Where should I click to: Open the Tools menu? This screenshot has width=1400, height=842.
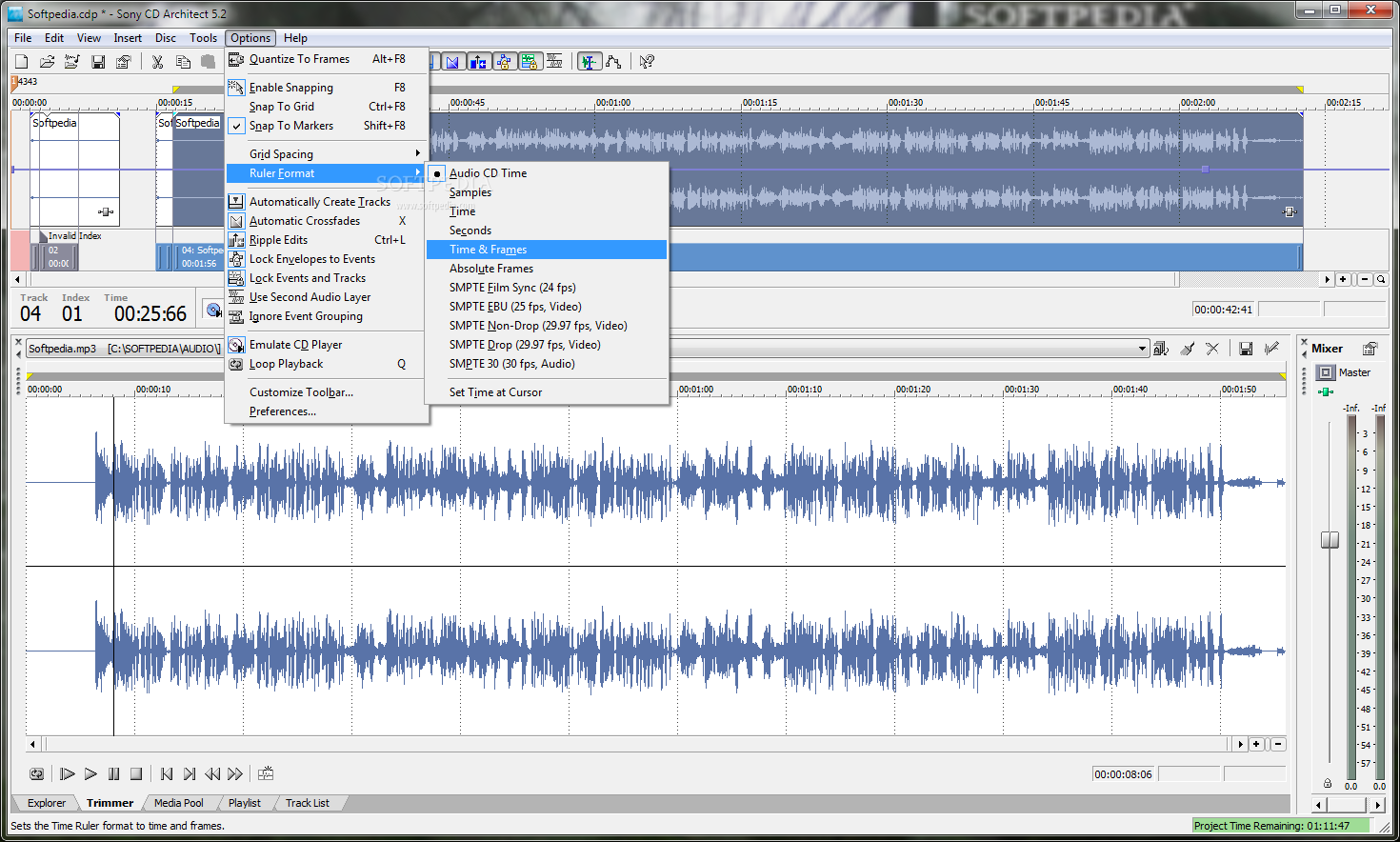[203, 38]
